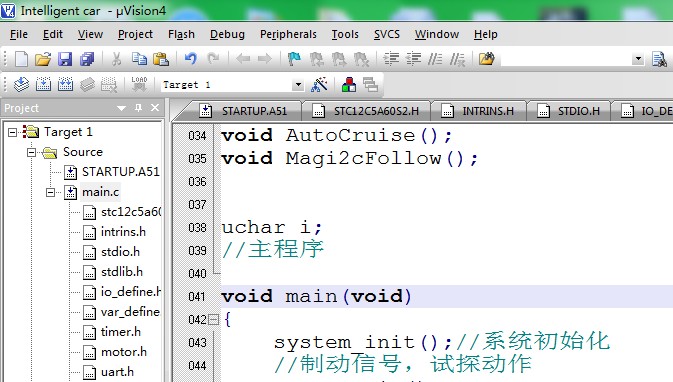Collapse the code block at line 042
The image size is (673, 382).
tap(213, 319)
